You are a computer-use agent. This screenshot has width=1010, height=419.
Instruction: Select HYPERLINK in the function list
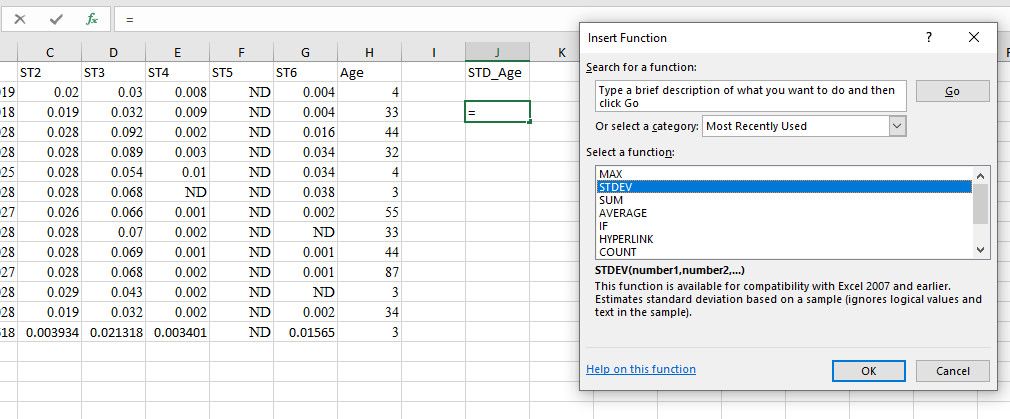point(784,239)
